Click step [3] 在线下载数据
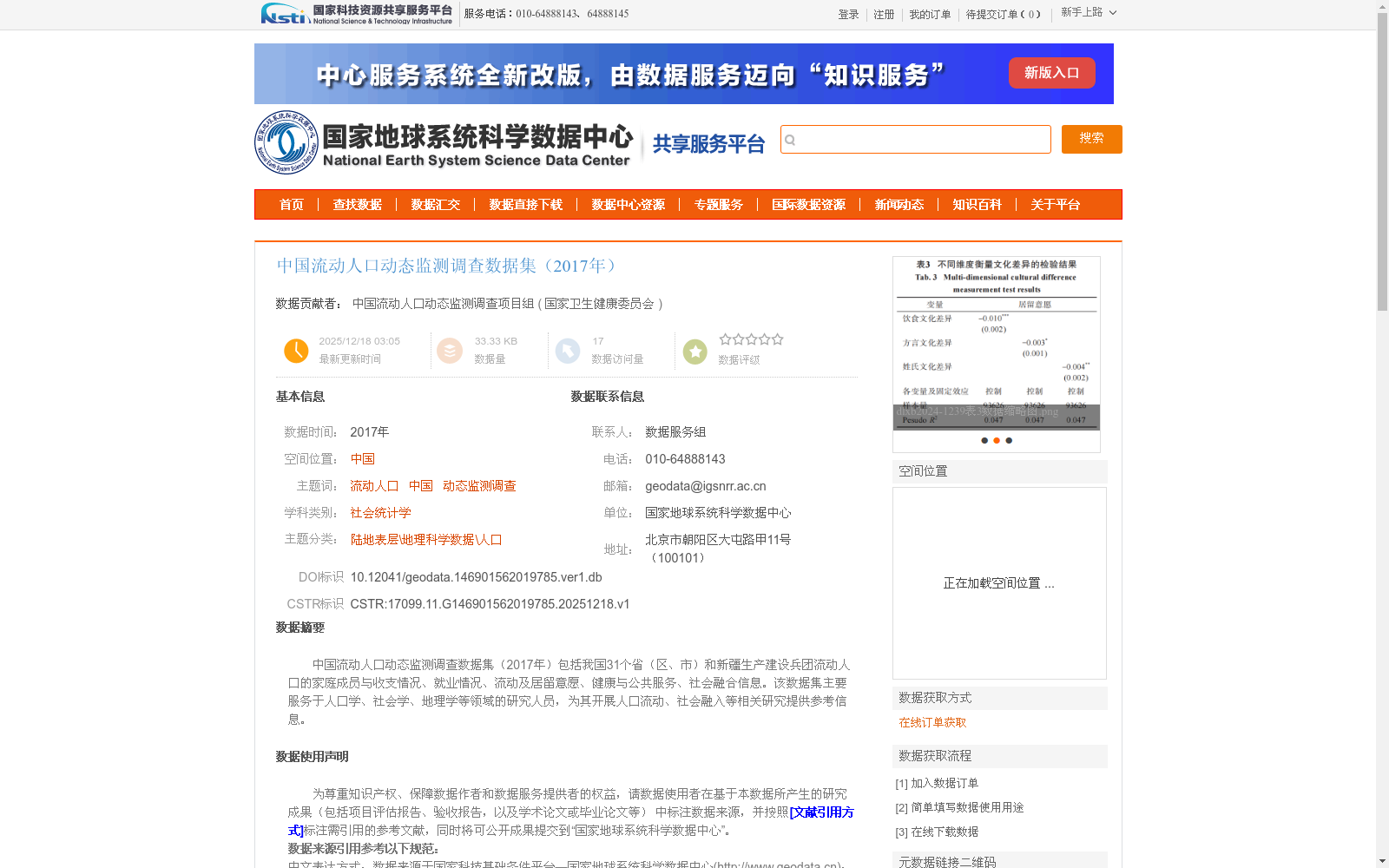Screen dimensions: 1389x868 tap(937, 832)
